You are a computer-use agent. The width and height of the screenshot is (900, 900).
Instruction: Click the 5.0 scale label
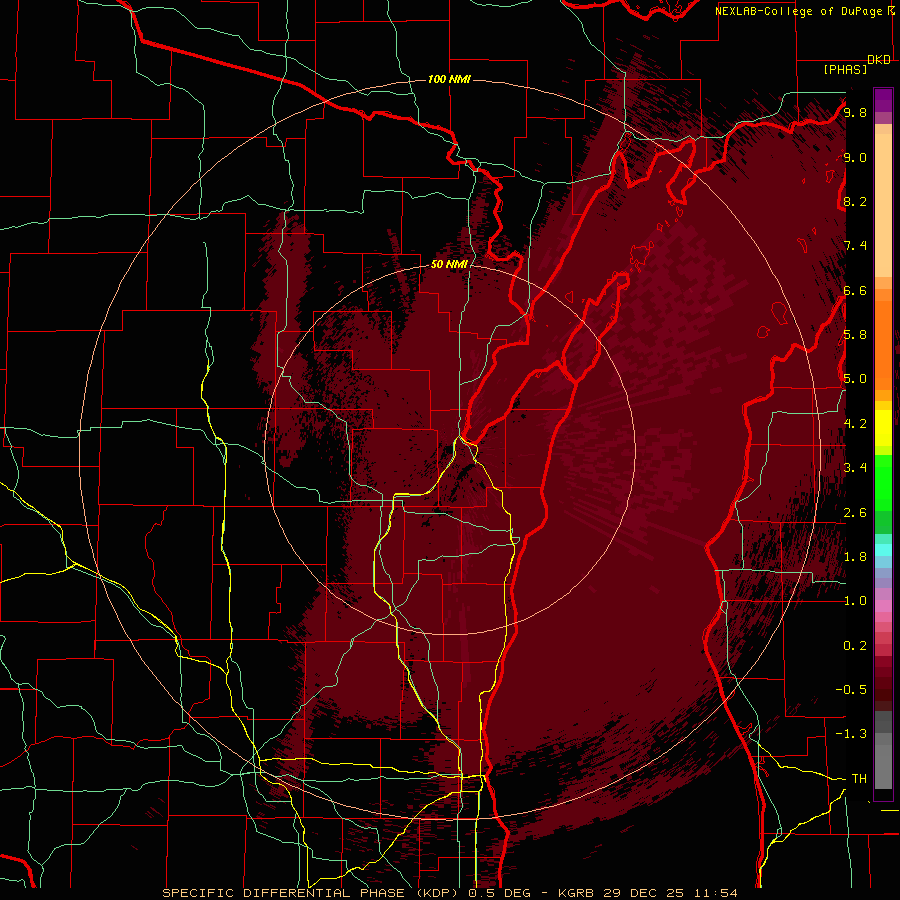(x=855, y=379)
